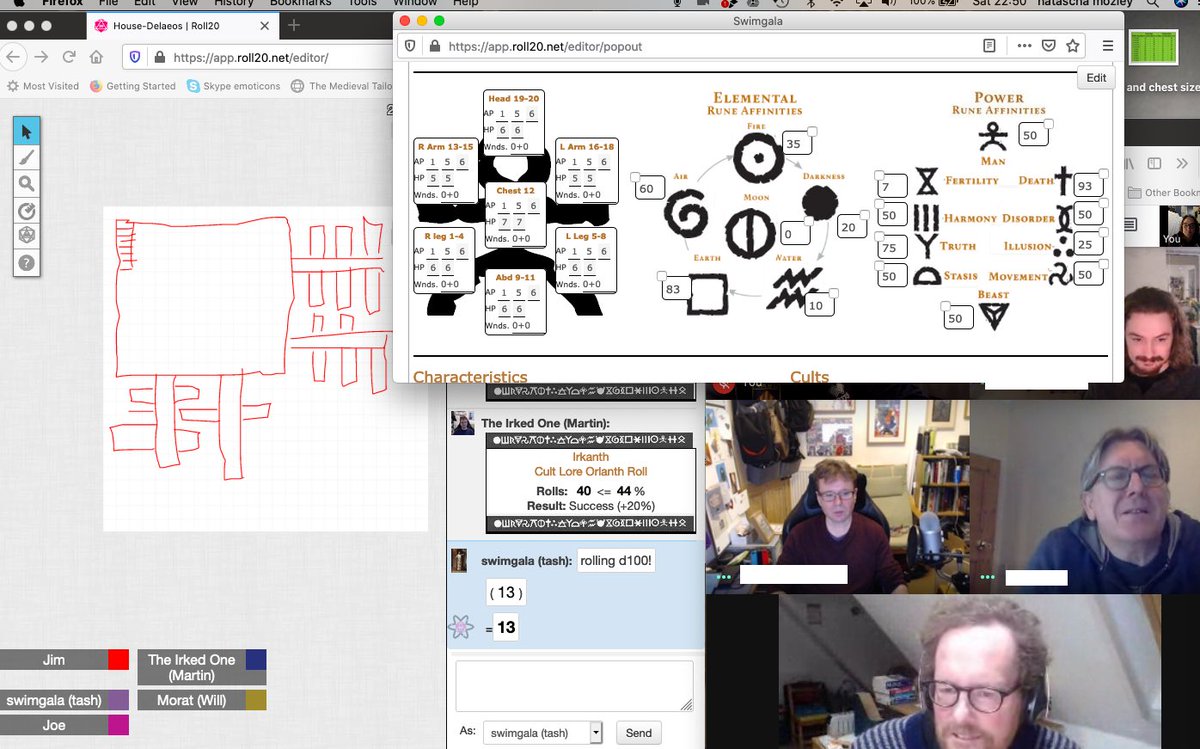Open the dice rolling tool
The width and height of the screenshot is (1200, 749).
tap(27, 236)
